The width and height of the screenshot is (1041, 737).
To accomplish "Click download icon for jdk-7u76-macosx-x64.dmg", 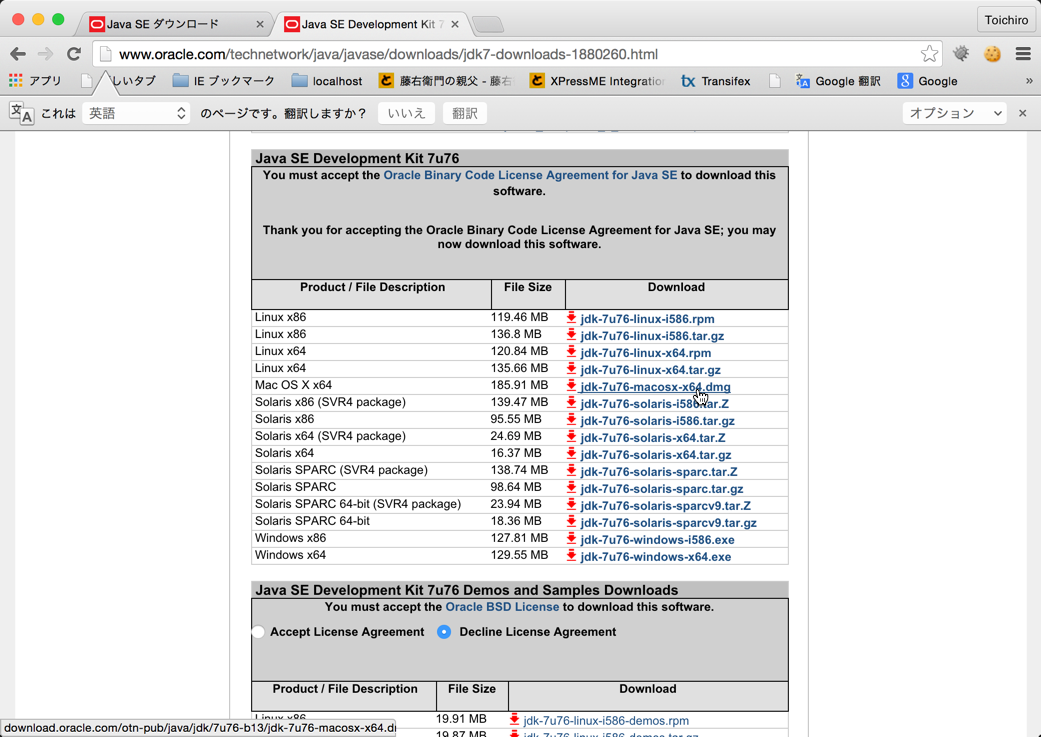I will [x=571, y=386].
